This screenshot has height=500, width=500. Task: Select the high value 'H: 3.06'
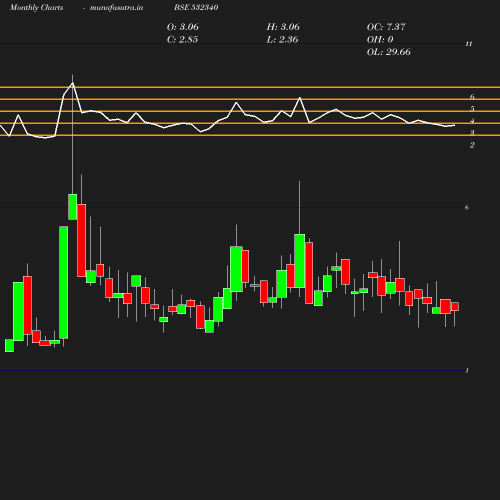click(283, 27)
